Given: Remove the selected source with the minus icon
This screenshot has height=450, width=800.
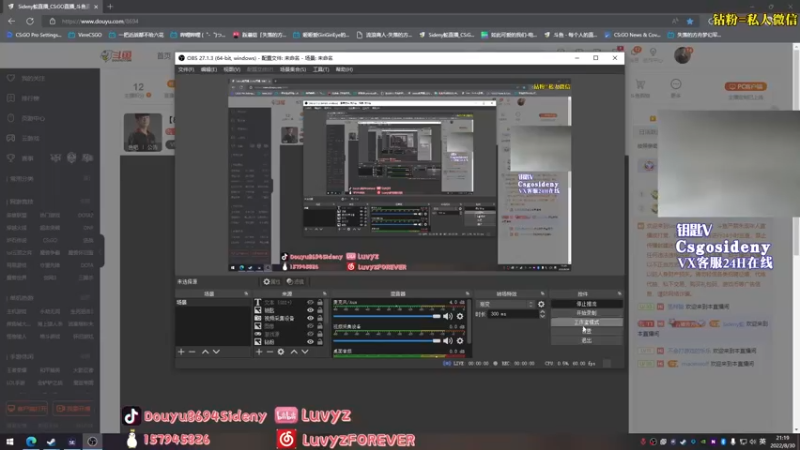Looking at the screenshot, I should 270,352.
